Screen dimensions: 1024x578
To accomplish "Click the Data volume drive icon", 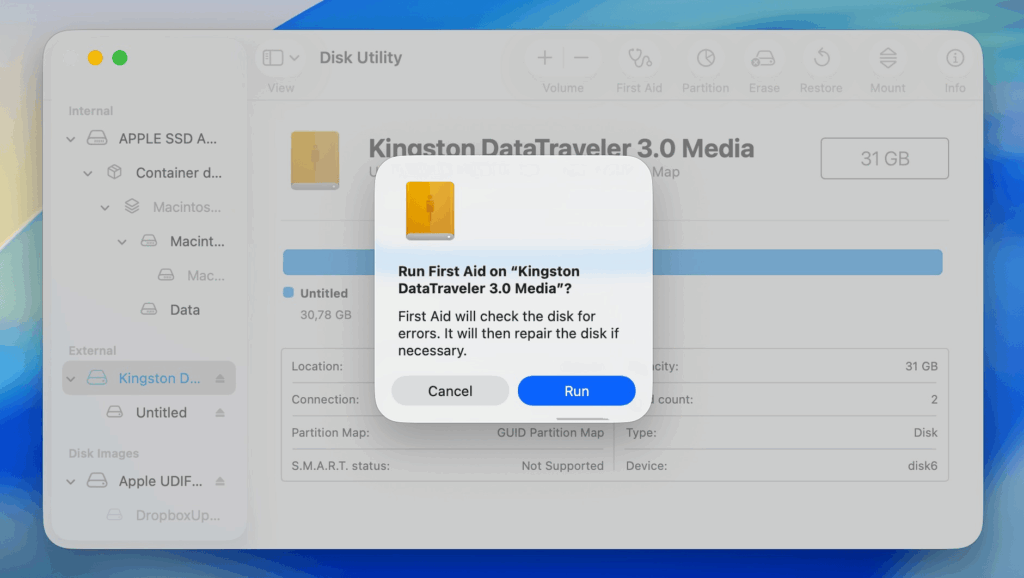I will coord(149,309).
